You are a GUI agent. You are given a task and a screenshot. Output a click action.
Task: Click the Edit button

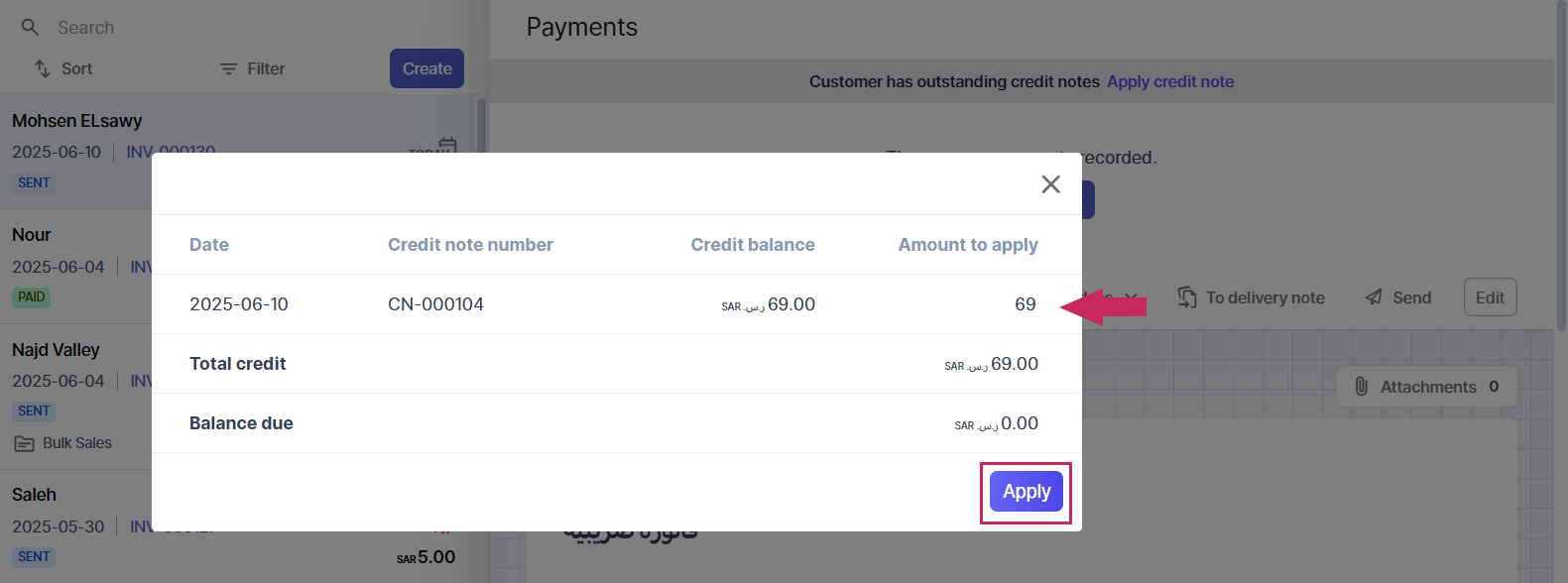coord(1490,297)
